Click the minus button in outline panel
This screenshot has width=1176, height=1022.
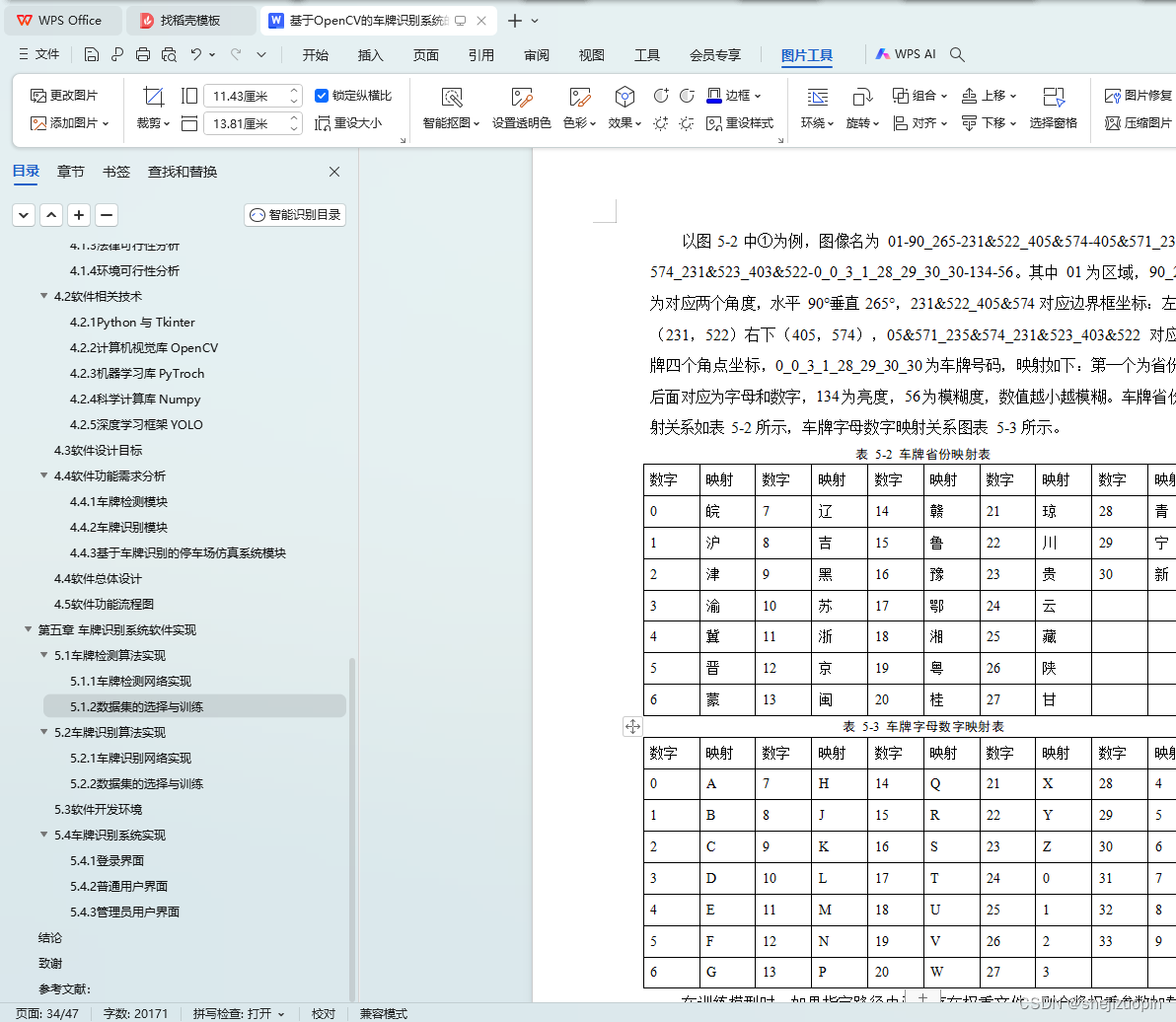pos(107,215)
